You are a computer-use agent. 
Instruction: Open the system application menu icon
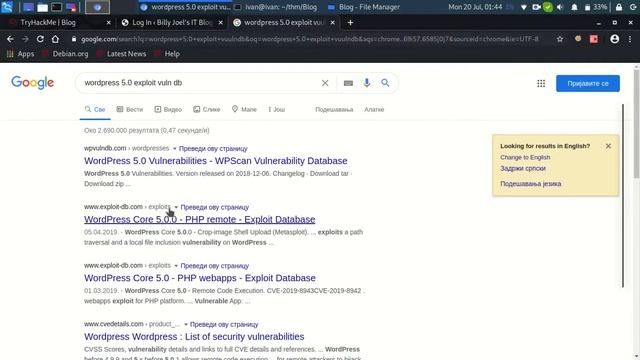tap(7, 7)
